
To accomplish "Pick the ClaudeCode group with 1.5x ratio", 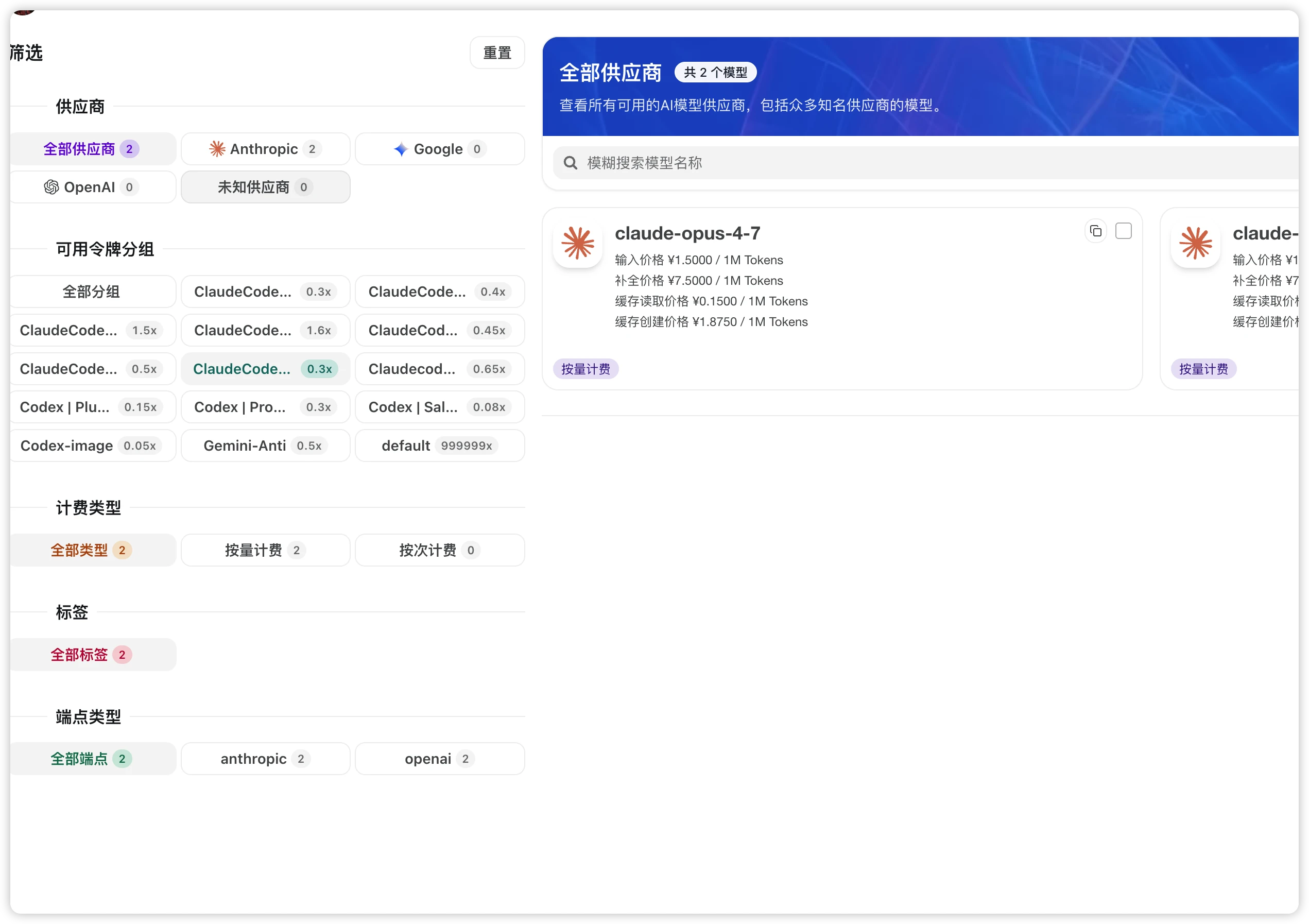I will click(93, 330).
